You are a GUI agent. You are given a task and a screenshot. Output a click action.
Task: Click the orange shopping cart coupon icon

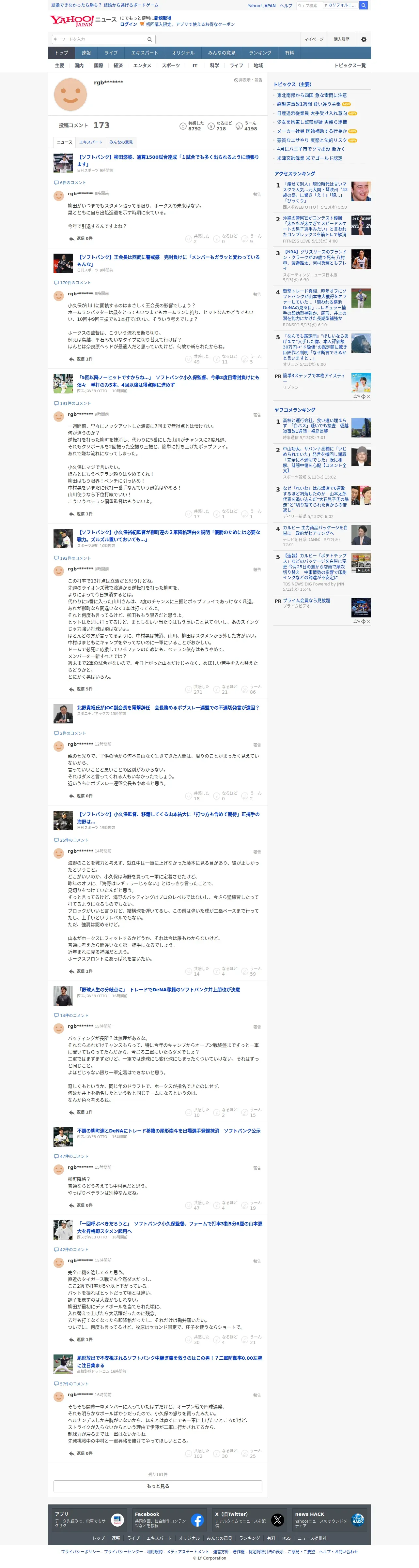coord(142,24)
